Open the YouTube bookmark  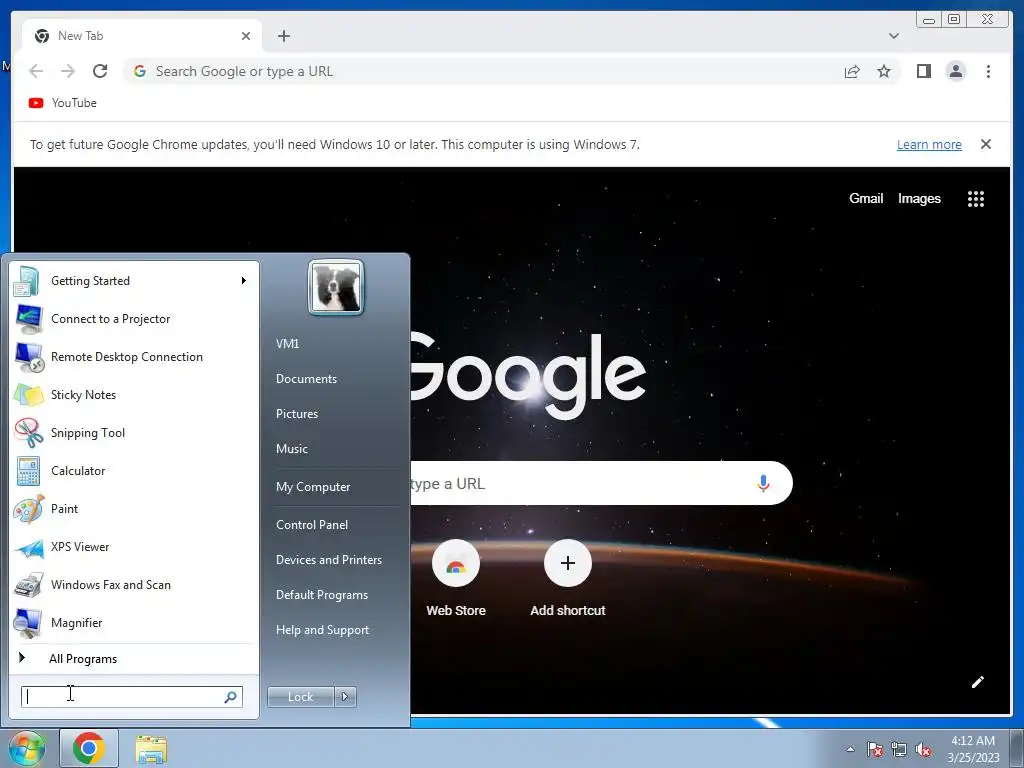63,103
